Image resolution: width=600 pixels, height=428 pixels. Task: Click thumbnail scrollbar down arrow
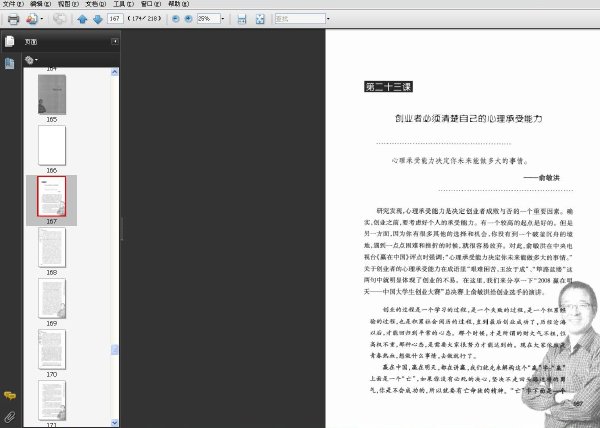[x=114, y=423]
